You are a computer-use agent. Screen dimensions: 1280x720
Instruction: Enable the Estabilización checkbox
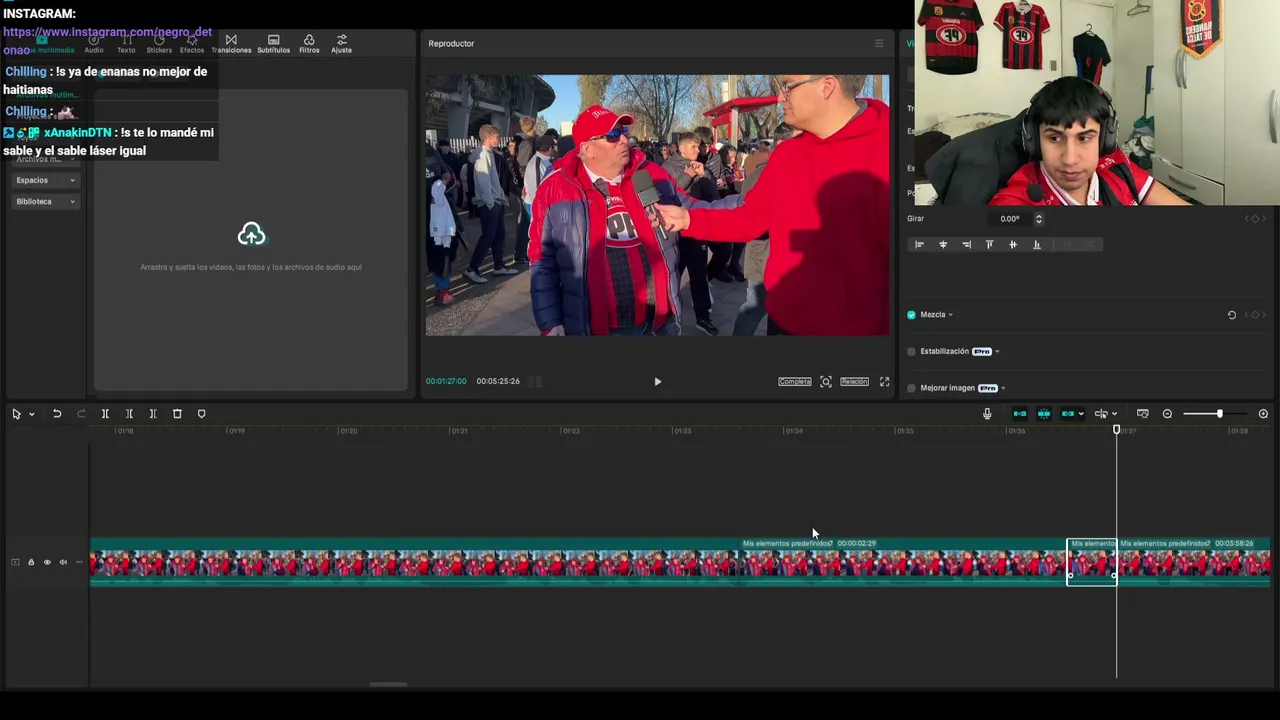(911, 352)
